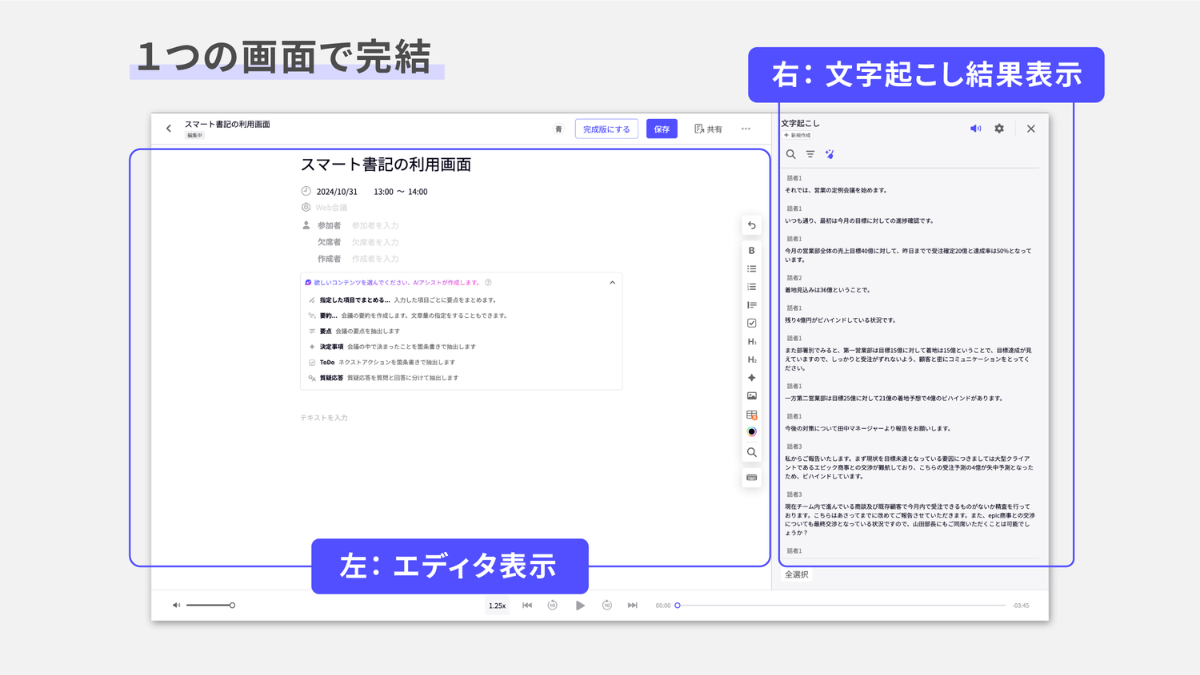1200x675 pixels.
Task: Insert a checkbox list from the toolbar
Action: (752, 323)
